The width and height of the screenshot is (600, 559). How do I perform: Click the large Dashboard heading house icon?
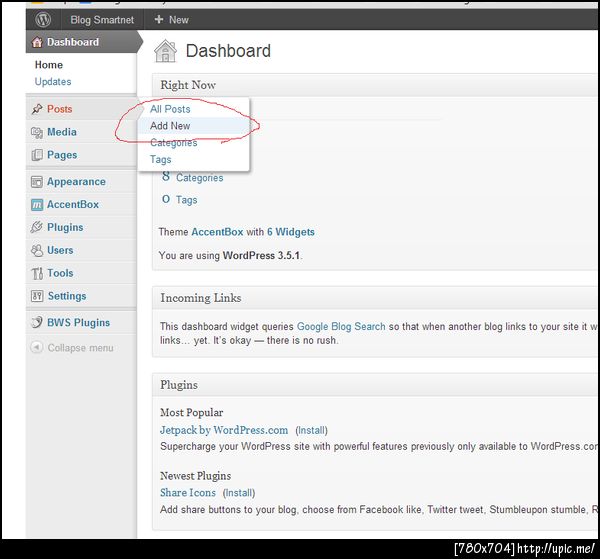click(165, 51)
